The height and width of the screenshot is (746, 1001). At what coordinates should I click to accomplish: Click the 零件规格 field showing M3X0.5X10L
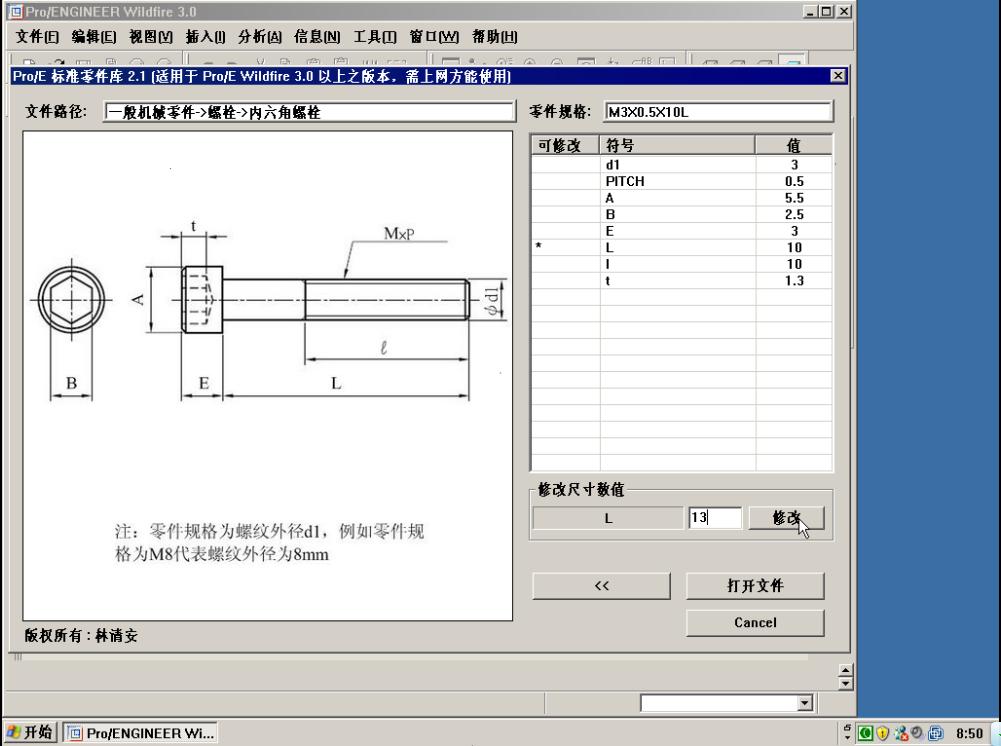[718, 112]
